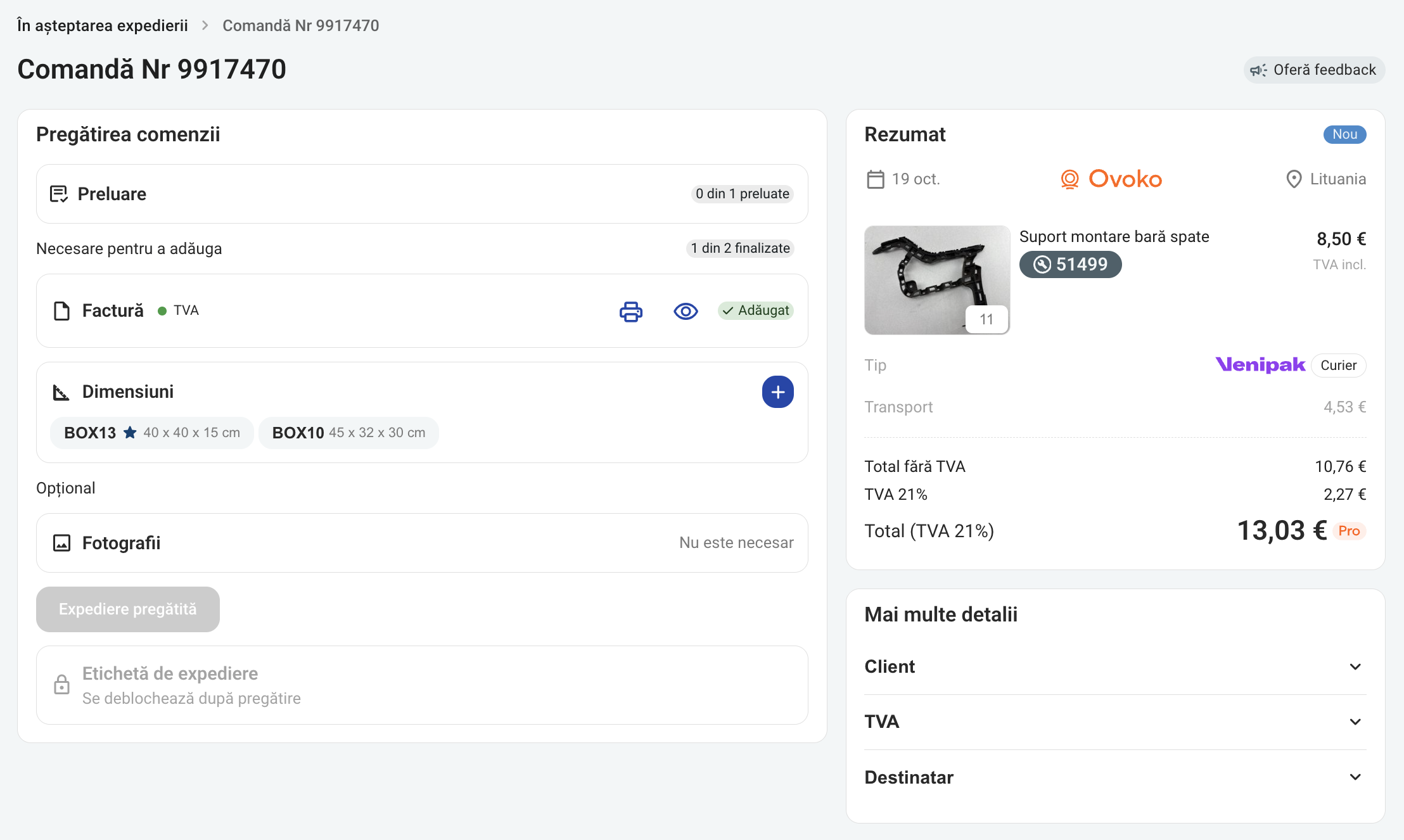Click the Comandă Nr 9917470 breadcrumb
1404x840 pixels.
[301, 25]
